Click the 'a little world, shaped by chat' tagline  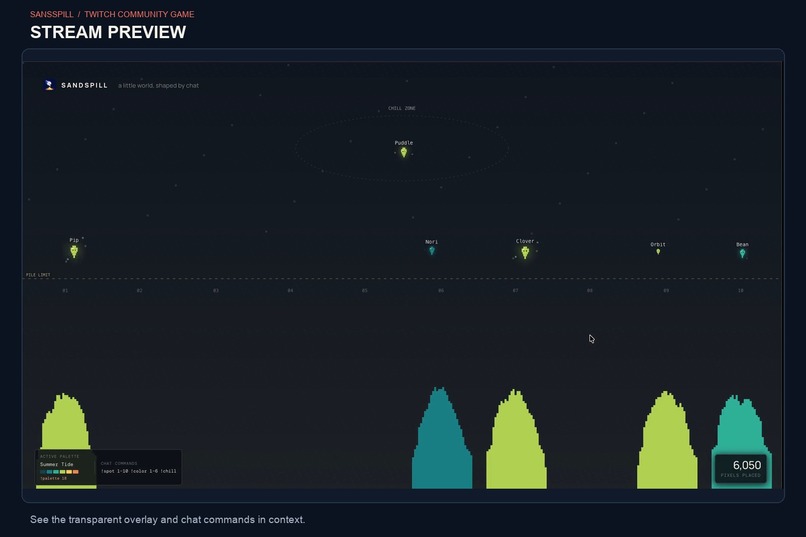(x=158, y=85)
